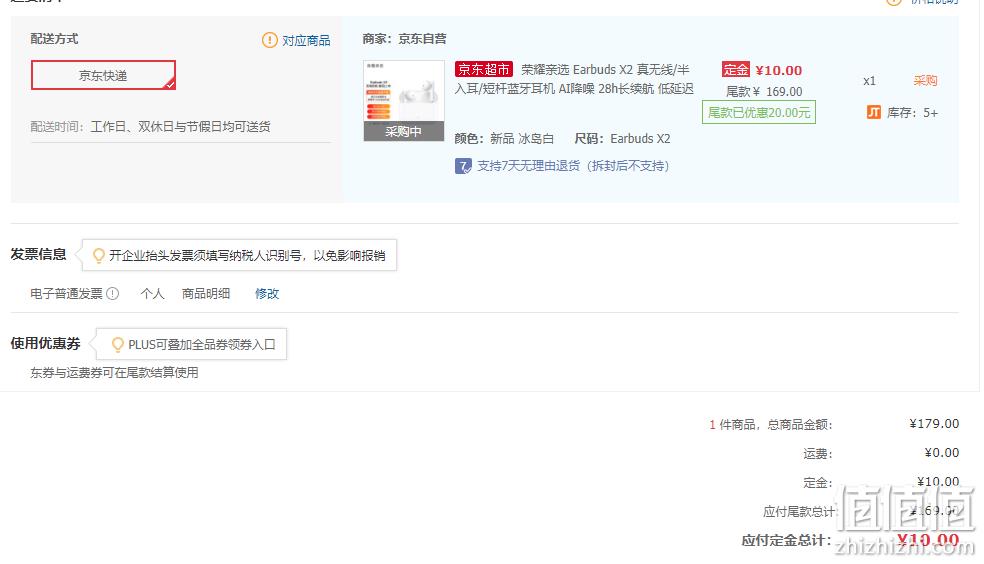
Task: Click the orange 采购 label
Action: (925, 80)
